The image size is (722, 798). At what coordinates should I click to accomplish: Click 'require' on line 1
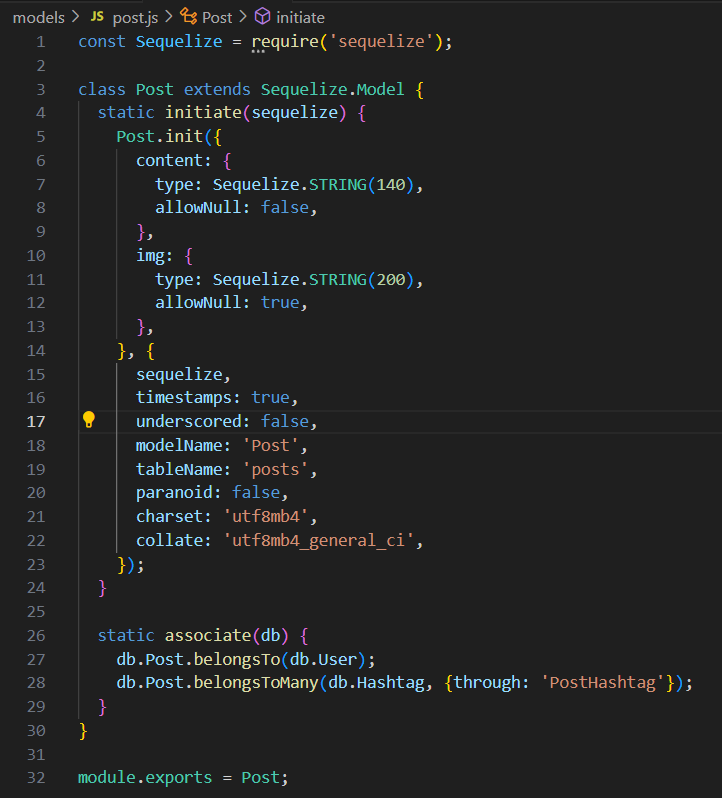tap(285, 42)
